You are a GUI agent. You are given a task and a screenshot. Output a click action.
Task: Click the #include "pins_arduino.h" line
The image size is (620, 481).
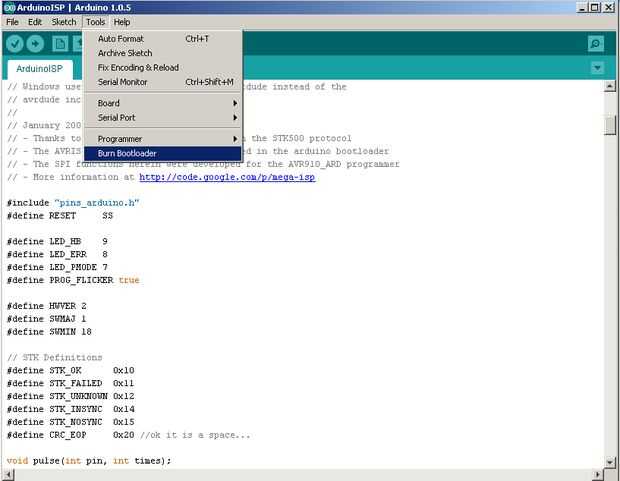pyautogui.click(x=73, y=203)
